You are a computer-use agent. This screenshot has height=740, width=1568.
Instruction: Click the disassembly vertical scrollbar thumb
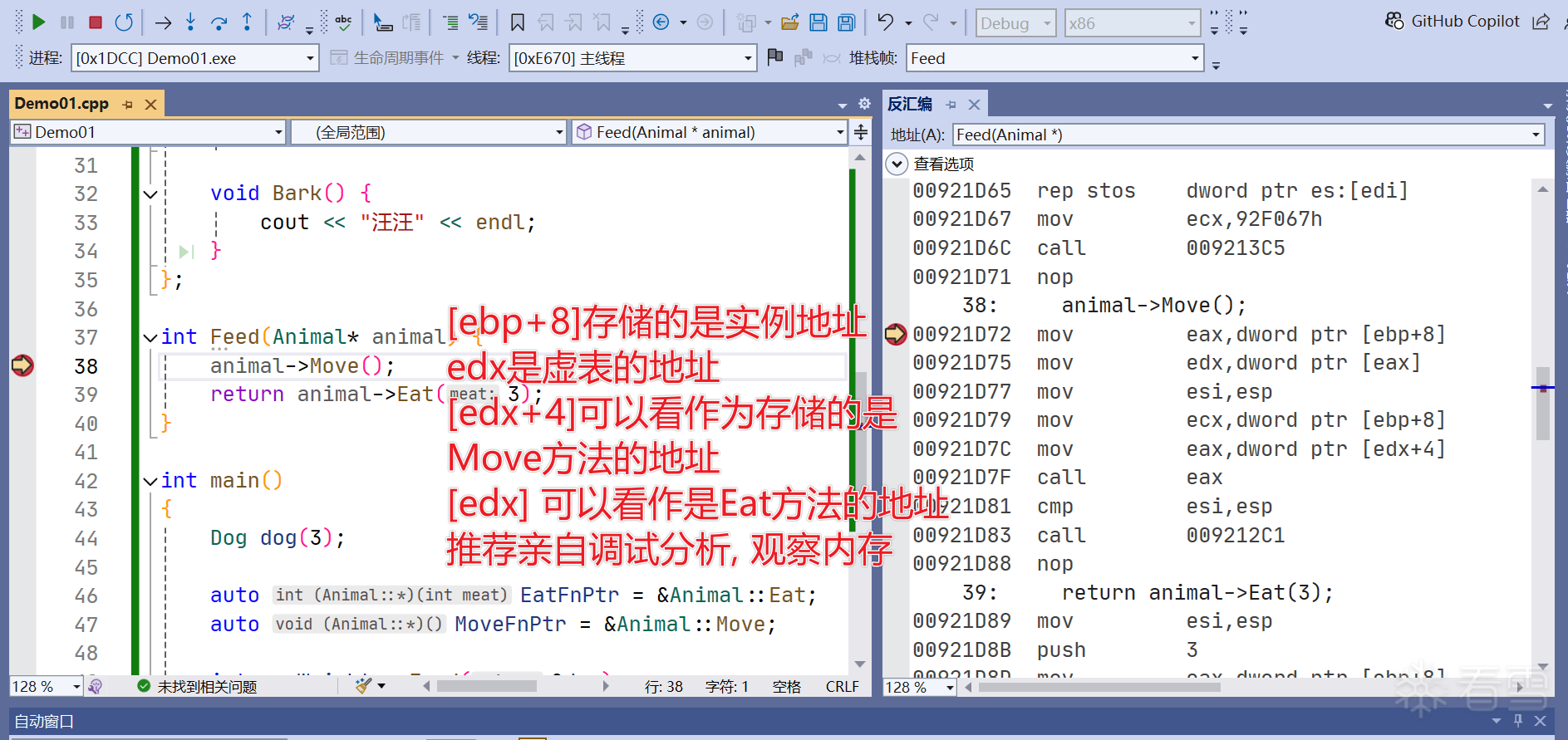click(x=1543, y=403)
